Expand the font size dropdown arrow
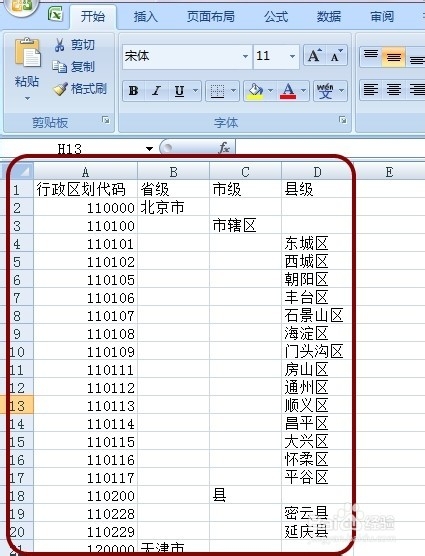 point(292,56)
